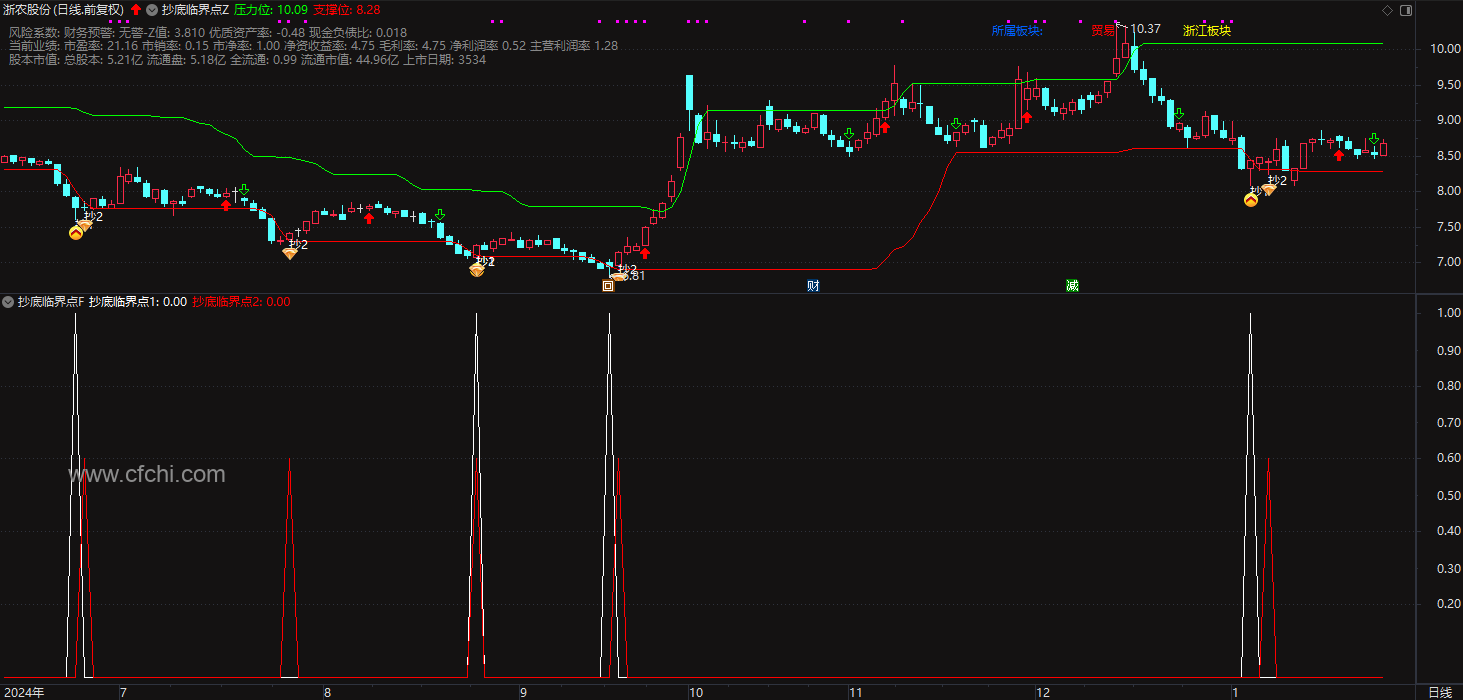Click the 抄底临界点Z indicator name

(195, 10)
